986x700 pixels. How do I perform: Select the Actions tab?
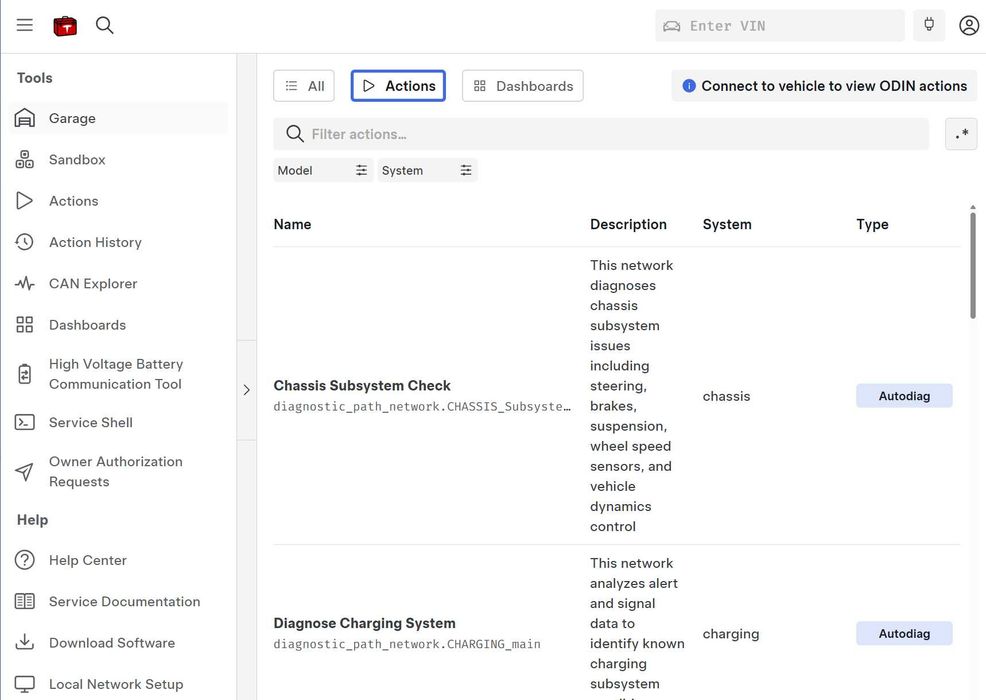[398, 86]
